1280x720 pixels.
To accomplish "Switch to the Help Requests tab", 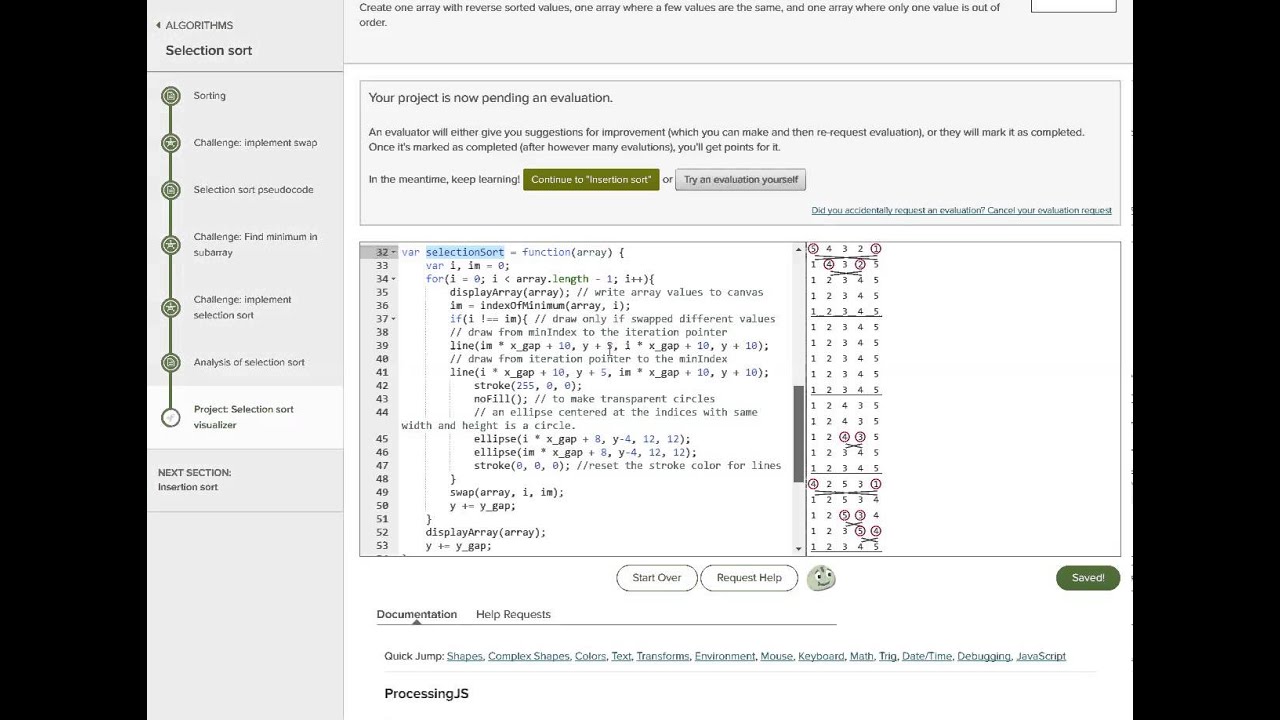I will coord(513,614).
